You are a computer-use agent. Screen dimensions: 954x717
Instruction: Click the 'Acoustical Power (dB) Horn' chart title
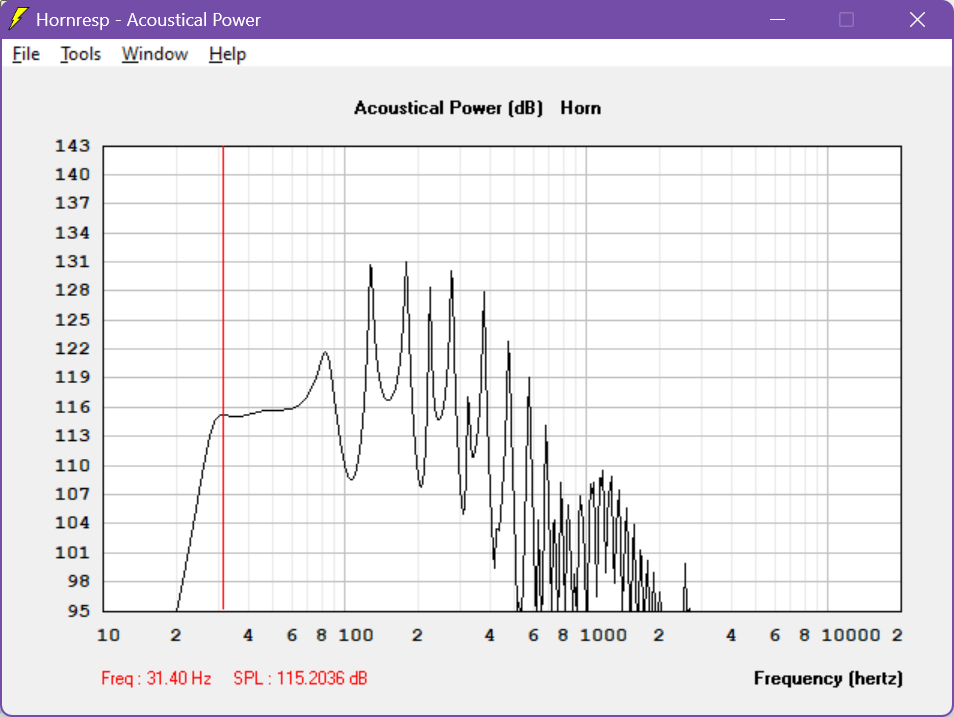click(x=478, y=108)
